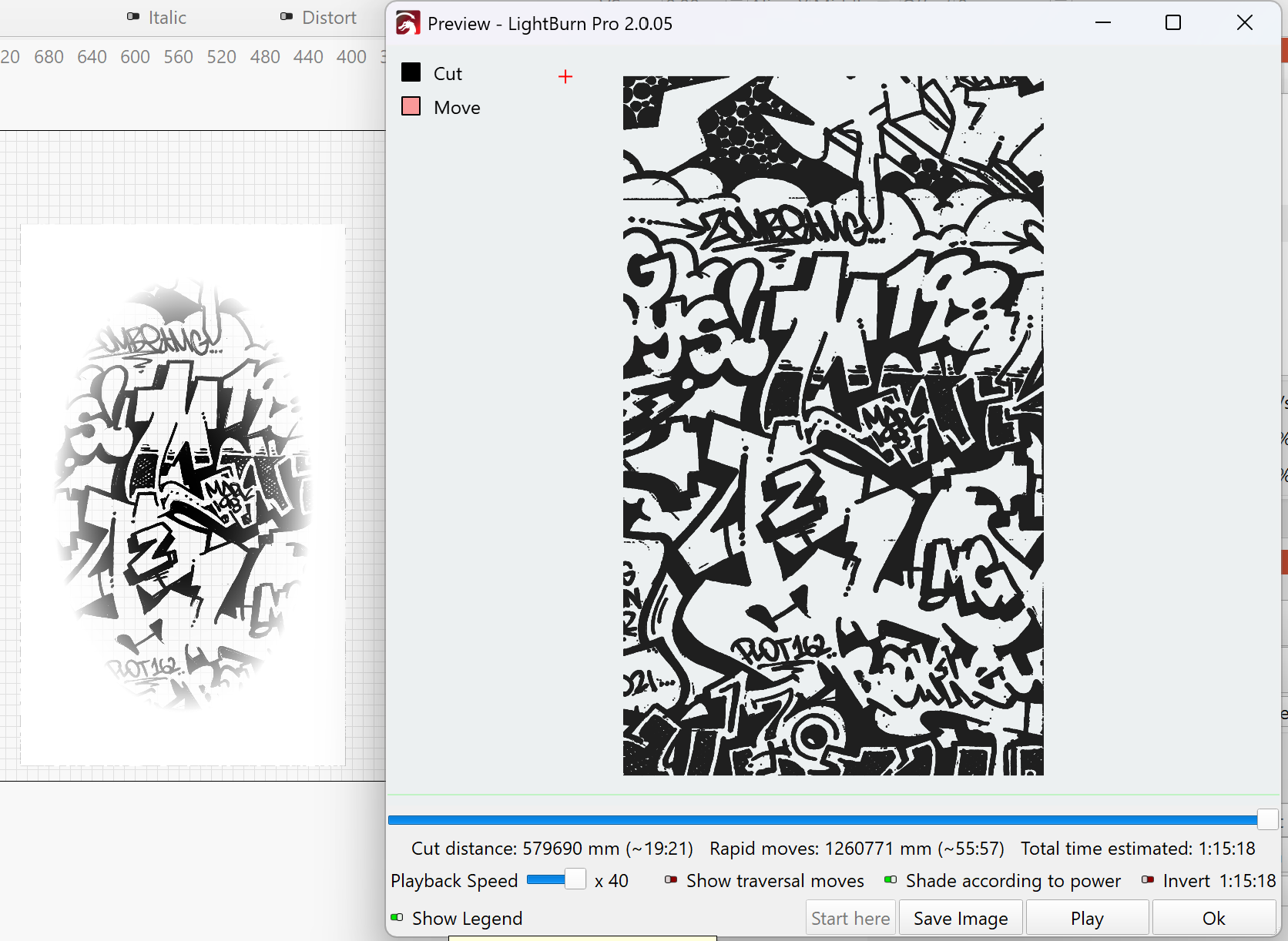
Task: Click the preview progress slider handle
Action: [1267, 819]
